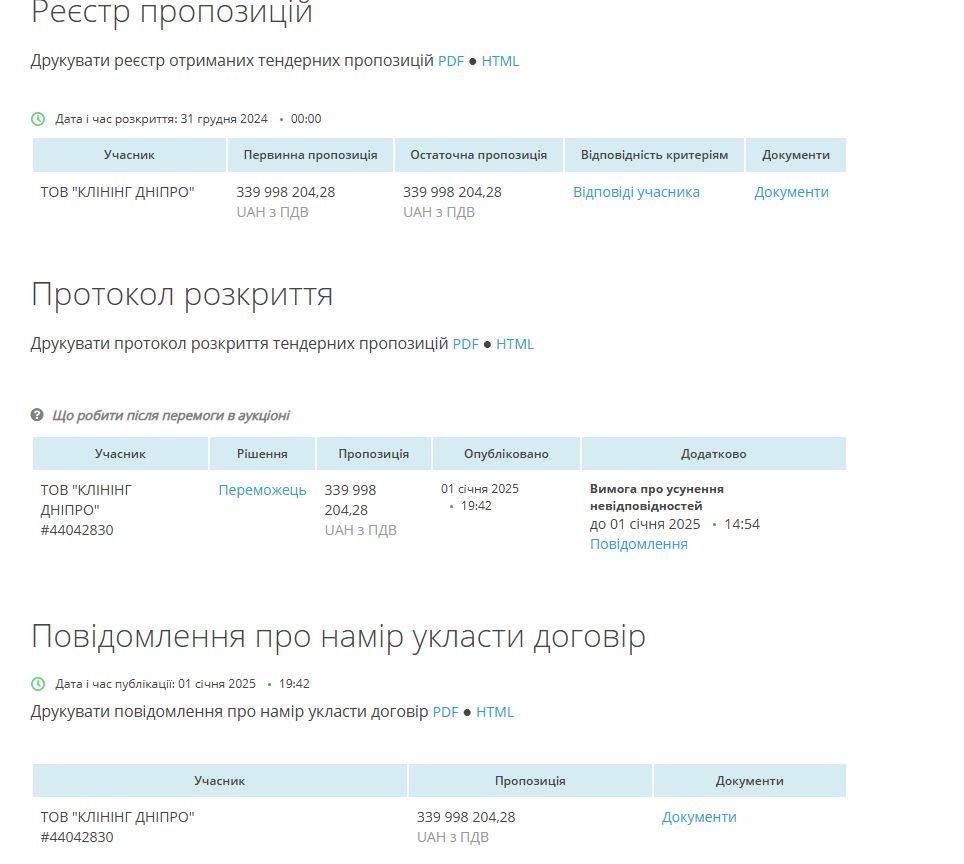This screenshot has height=864, width=964.
Task: Select the Учасник column header
Action: coord(130,155)
